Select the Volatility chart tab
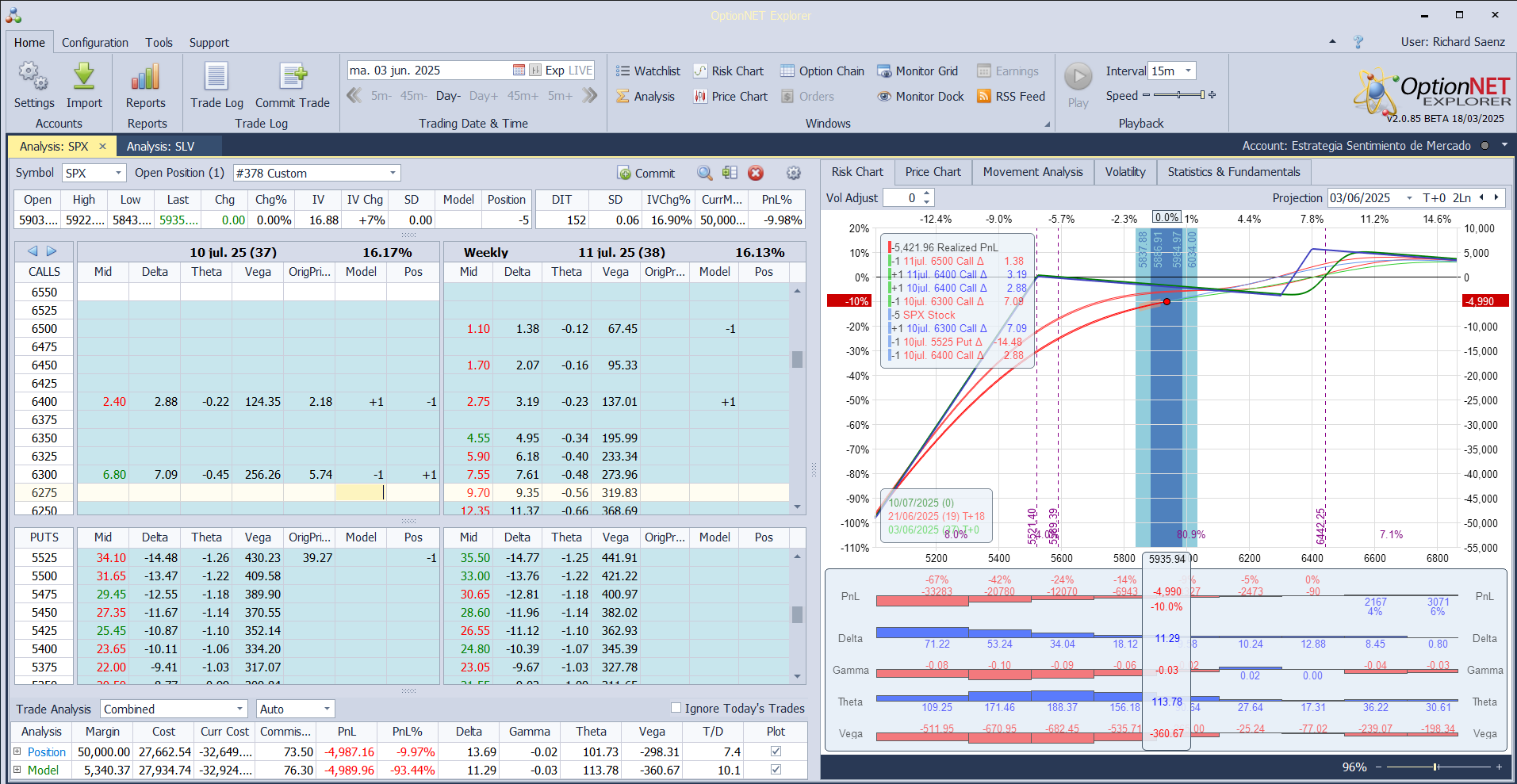 coord(1125,171)
